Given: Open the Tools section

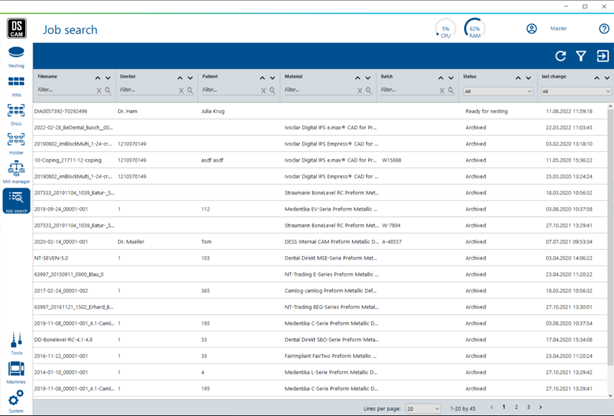Looking at the screenshot, I should (16, 344).
